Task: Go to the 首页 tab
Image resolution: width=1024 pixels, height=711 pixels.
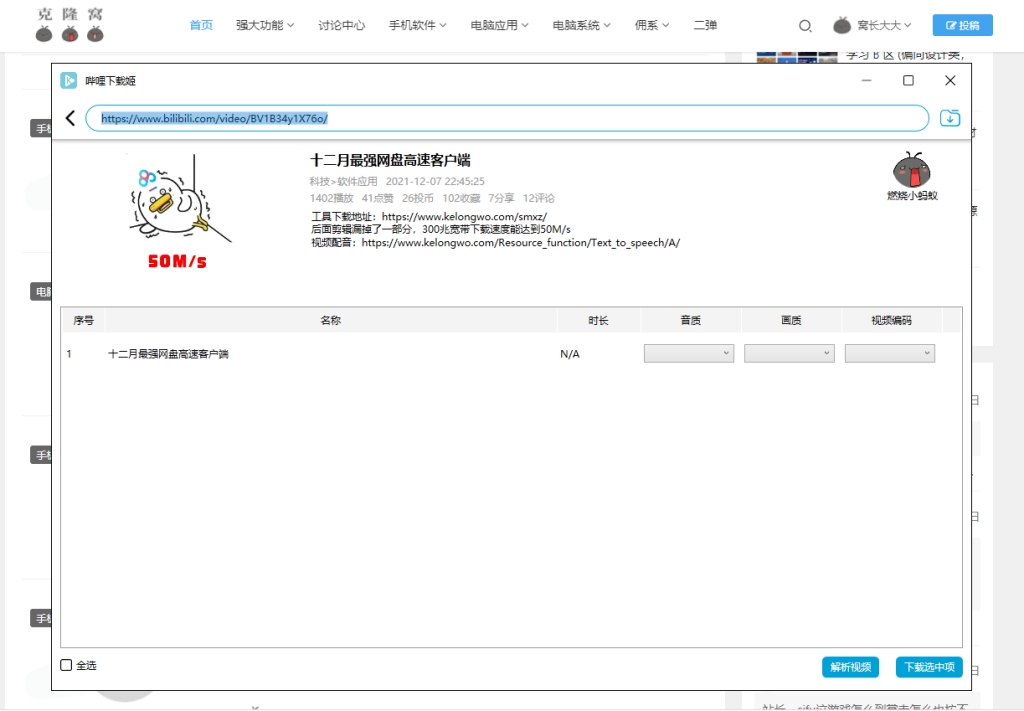Action: pyautogui.click(x=201, y=25)
